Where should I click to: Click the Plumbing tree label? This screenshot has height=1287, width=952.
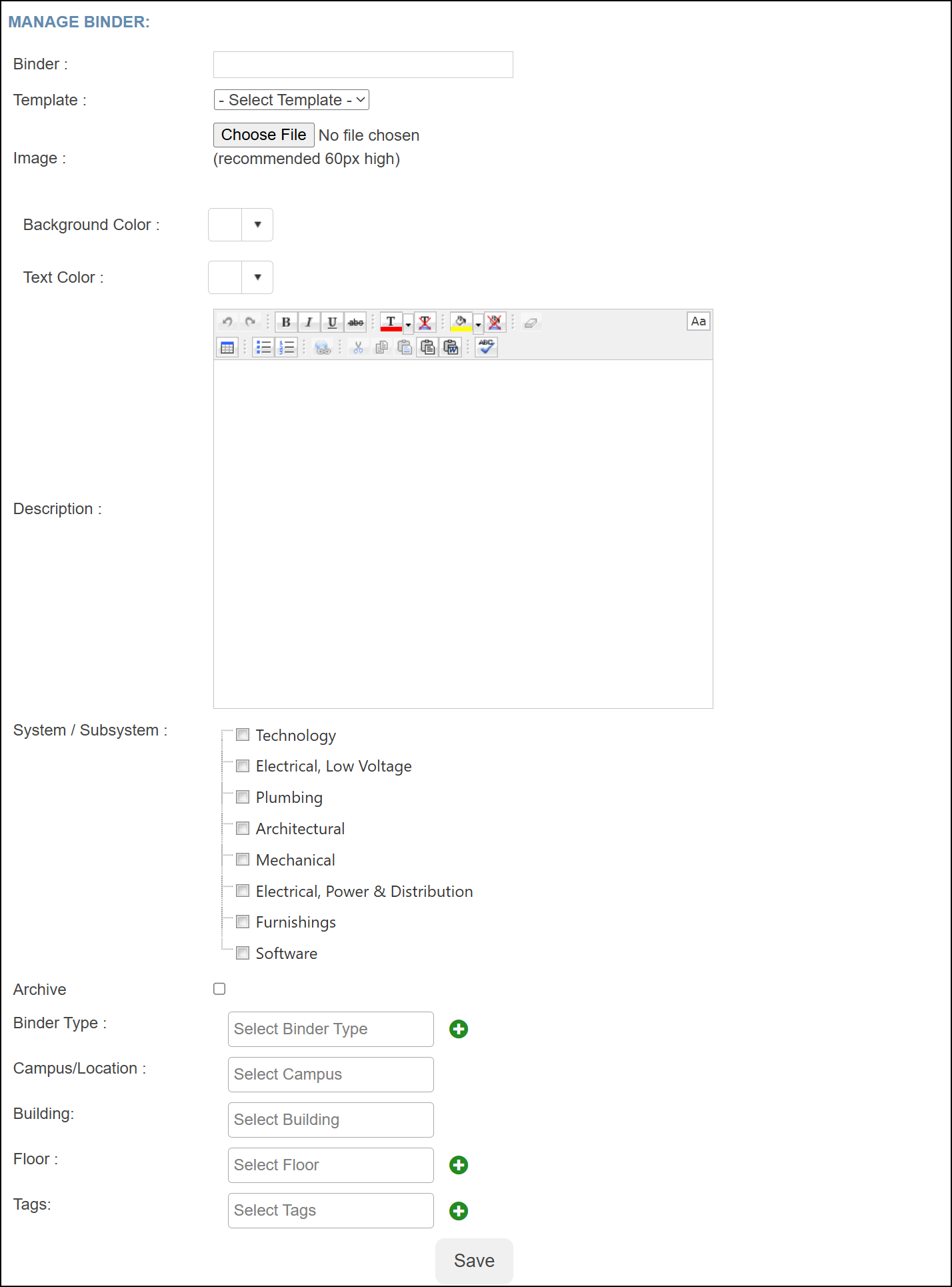click(x=289, y=798)
